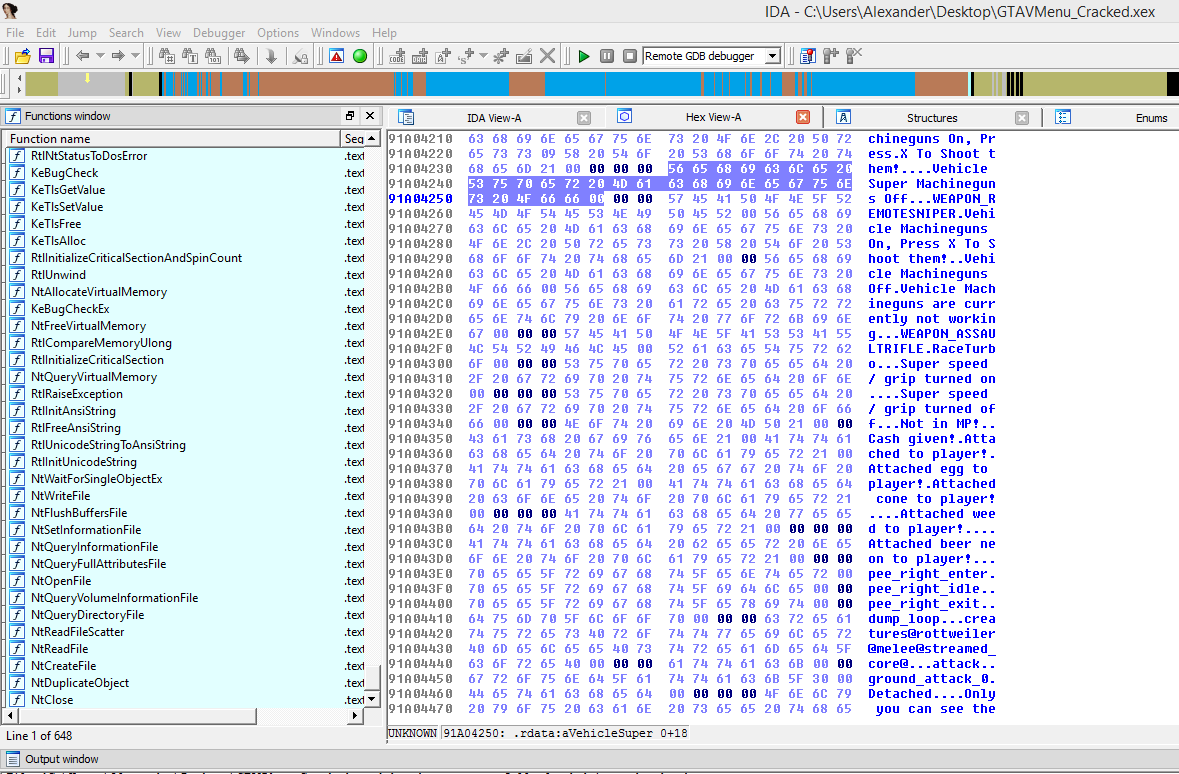Open the View menu
This screenshot has height=774, width=1179.
[x=168, y=33]
